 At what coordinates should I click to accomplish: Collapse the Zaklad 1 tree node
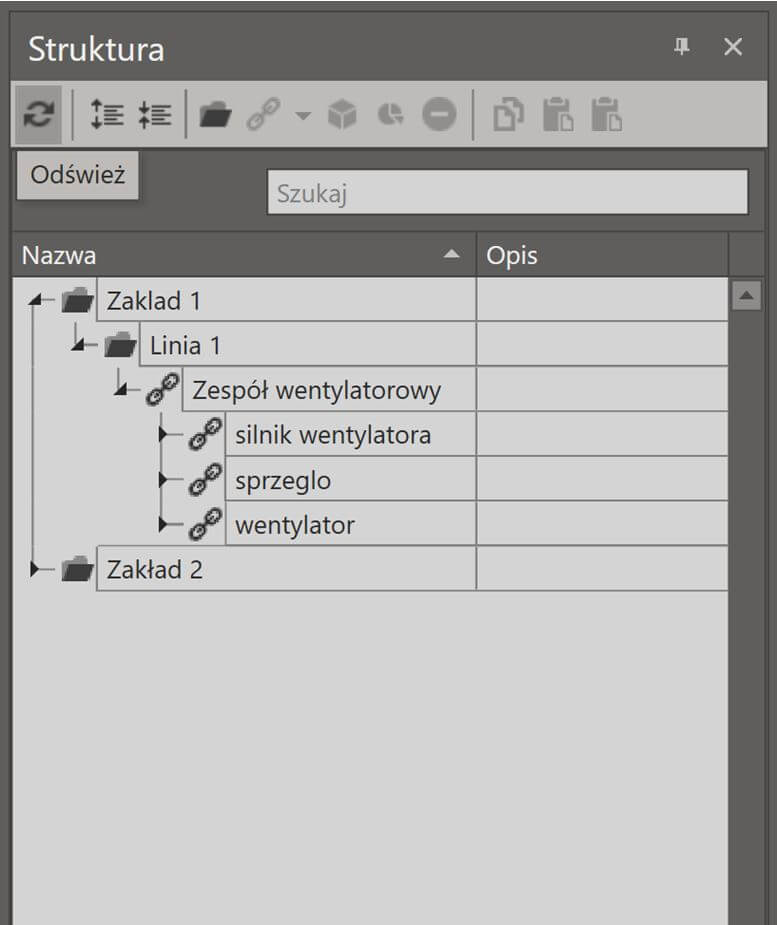coord(36,300)
